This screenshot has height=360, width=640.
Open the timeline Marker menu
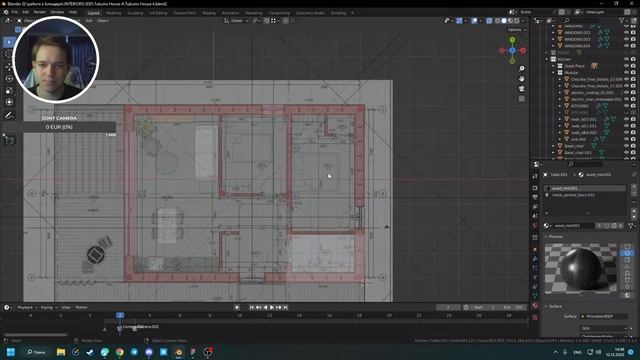[81, 307]
